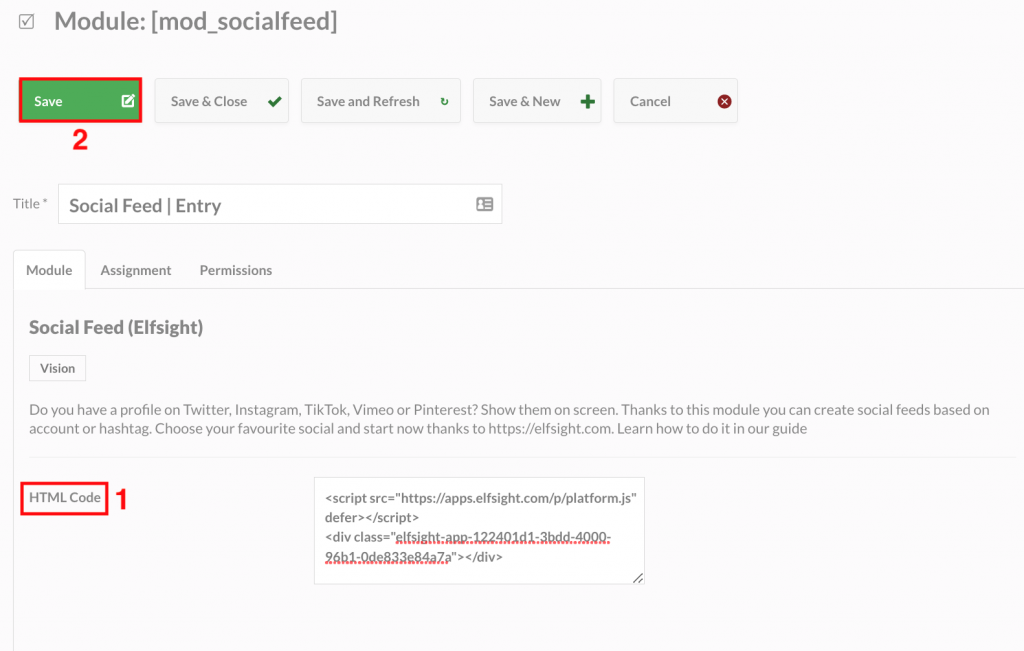Click the green Save button
Image resolution: width=1024 pixels, height=651 pixels.
pos(80,101)
